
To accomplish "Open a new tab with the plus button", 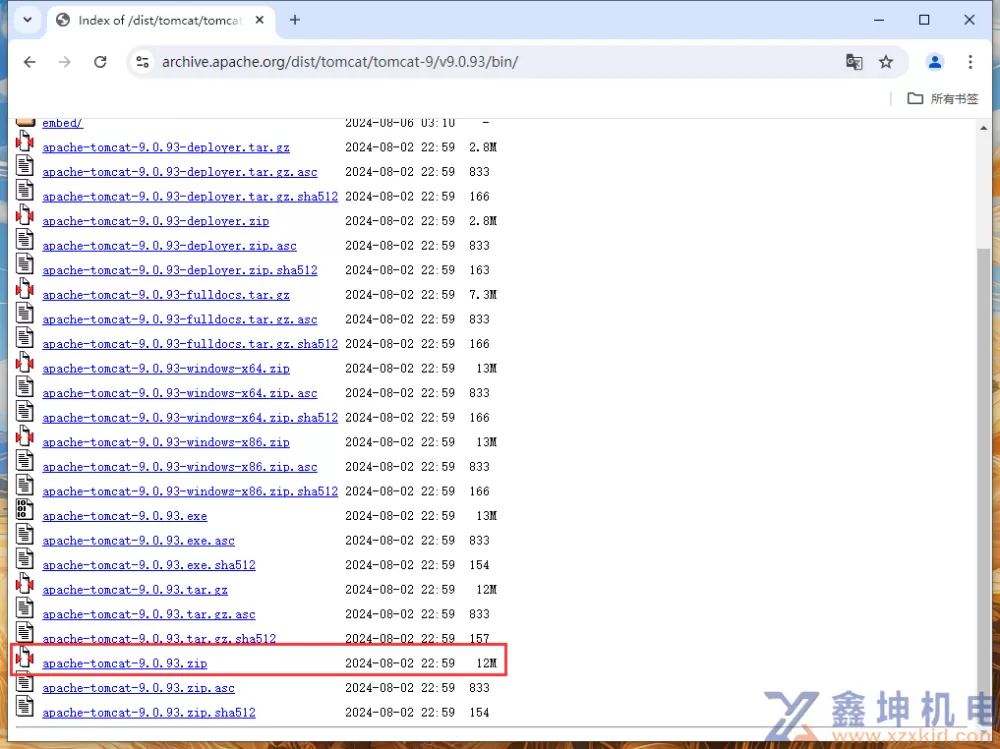I will (x=295, y=20).
